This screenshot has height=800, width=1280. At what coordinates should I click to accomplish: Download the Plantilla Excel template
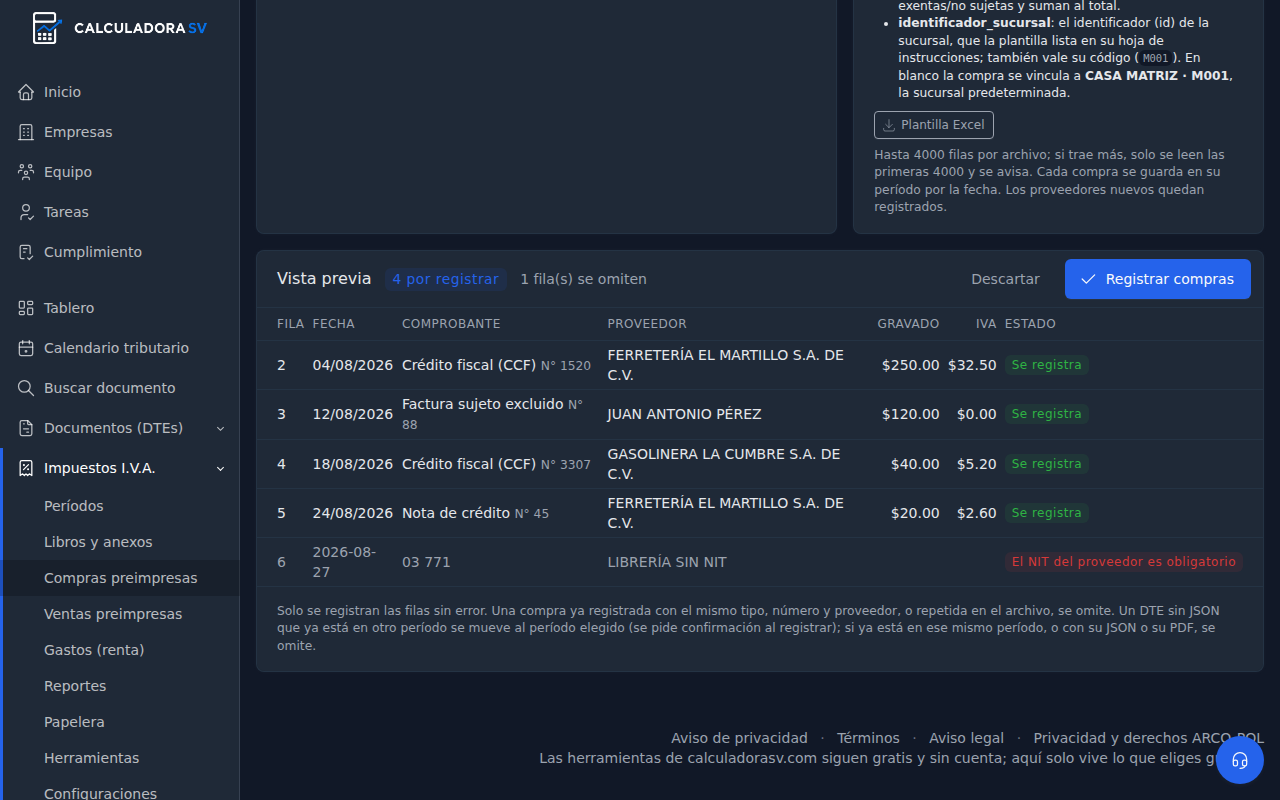click(934, 125)
